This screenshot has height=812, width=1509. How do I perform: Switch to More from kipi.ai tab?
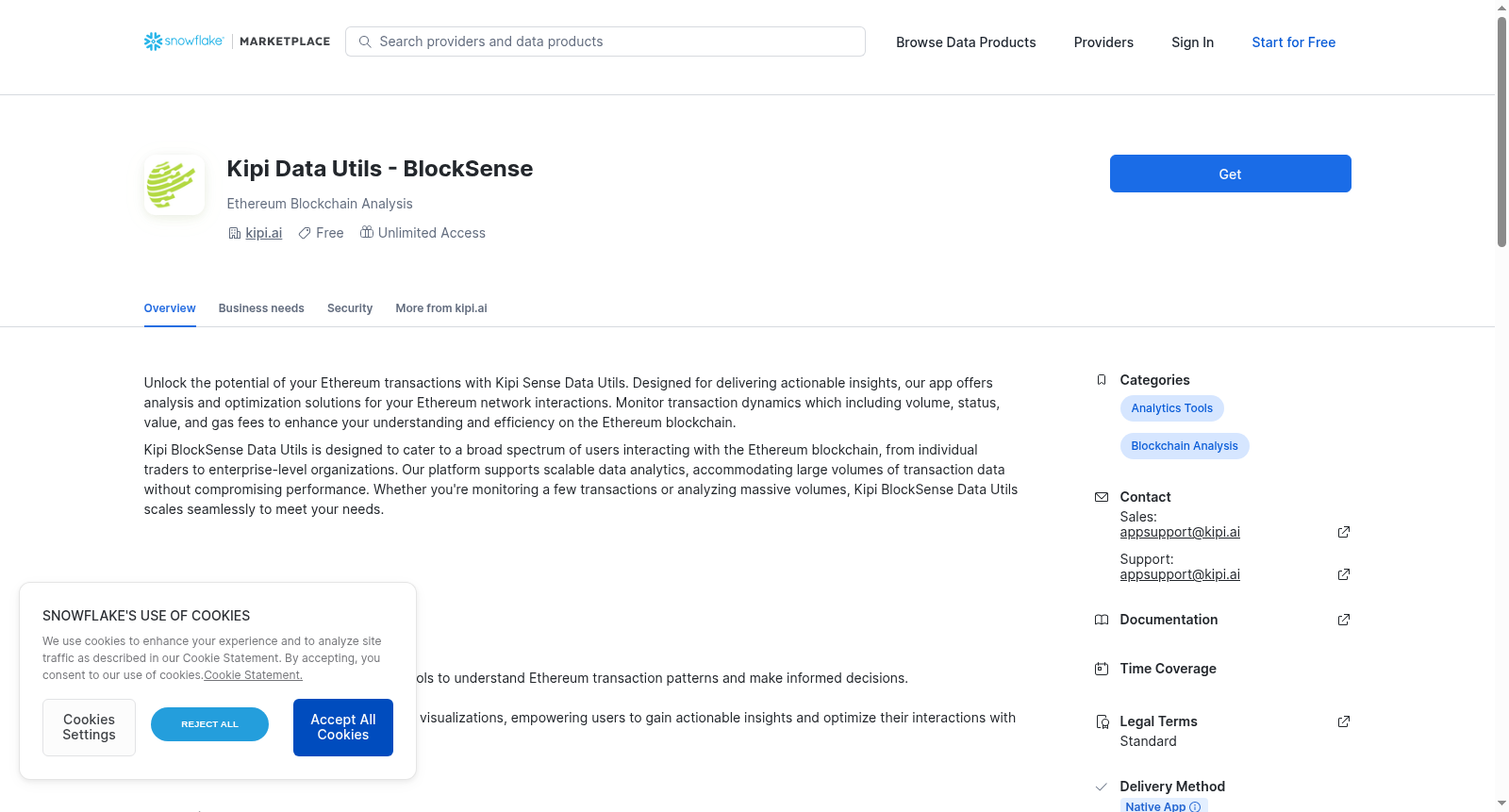(x=441, y=308)
